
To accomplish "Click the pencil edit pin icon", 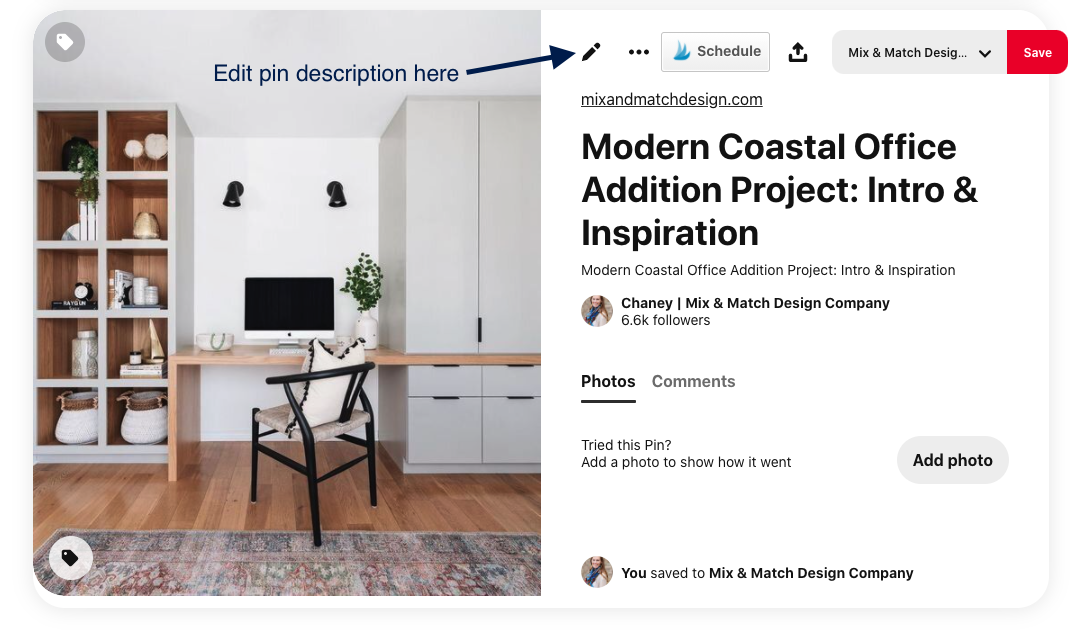I will (x=590, y=52).
